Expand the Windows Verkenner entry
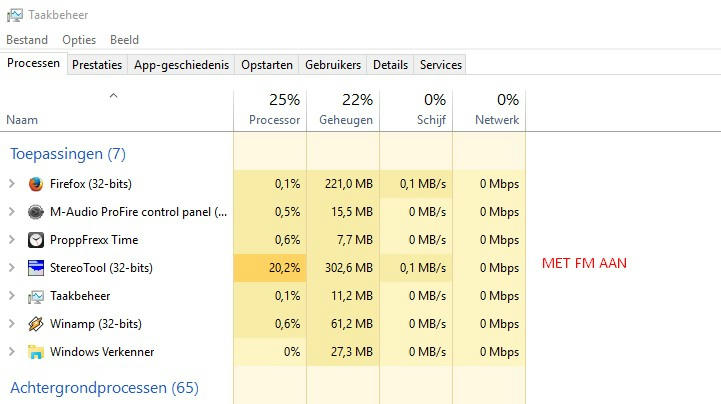The width and height of the screenshot is (721, 404). pos(12,352)
